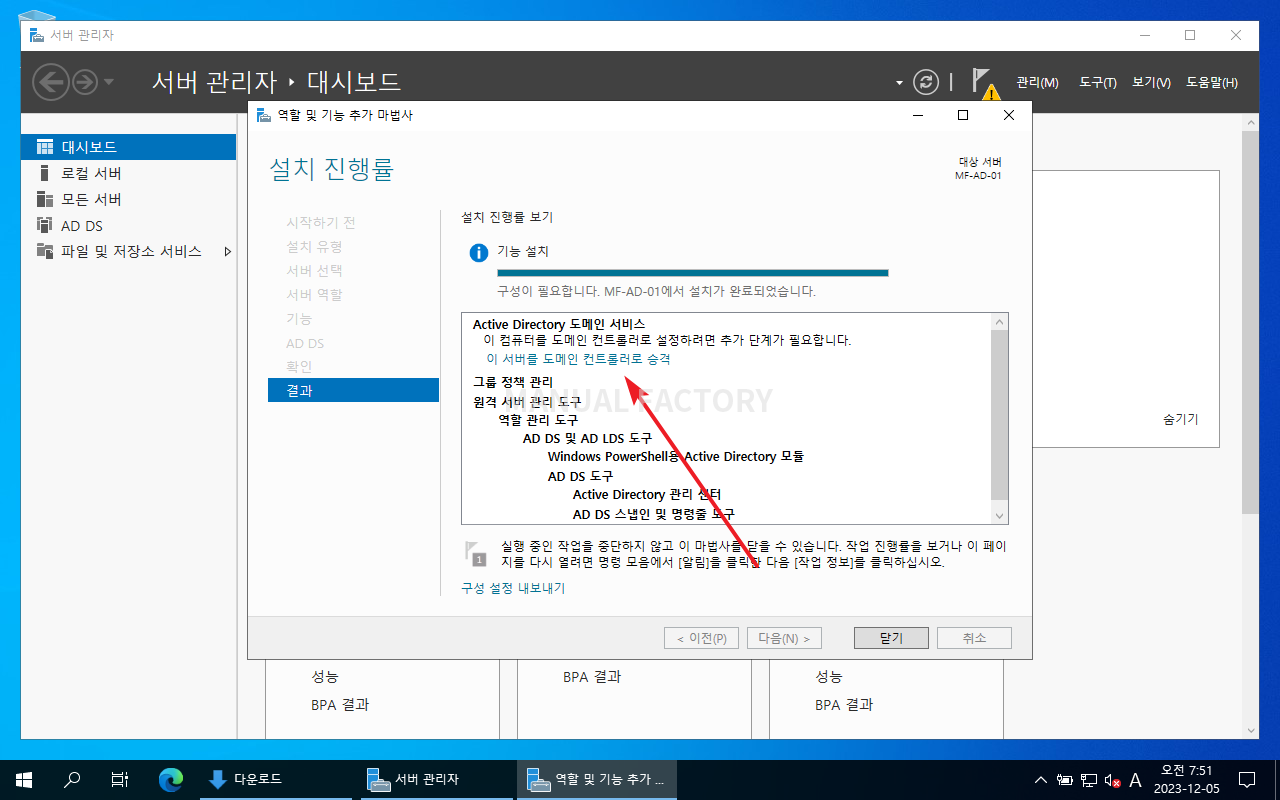Click the 닫기 button in the wizard
1280x800 pixels.
[891, 638]
